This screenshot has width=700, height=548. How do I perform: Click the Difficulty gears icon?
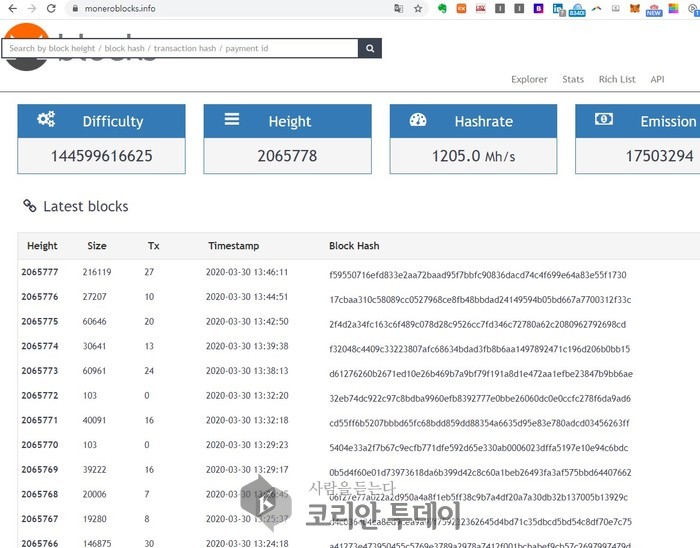click(x=46, y=119)
